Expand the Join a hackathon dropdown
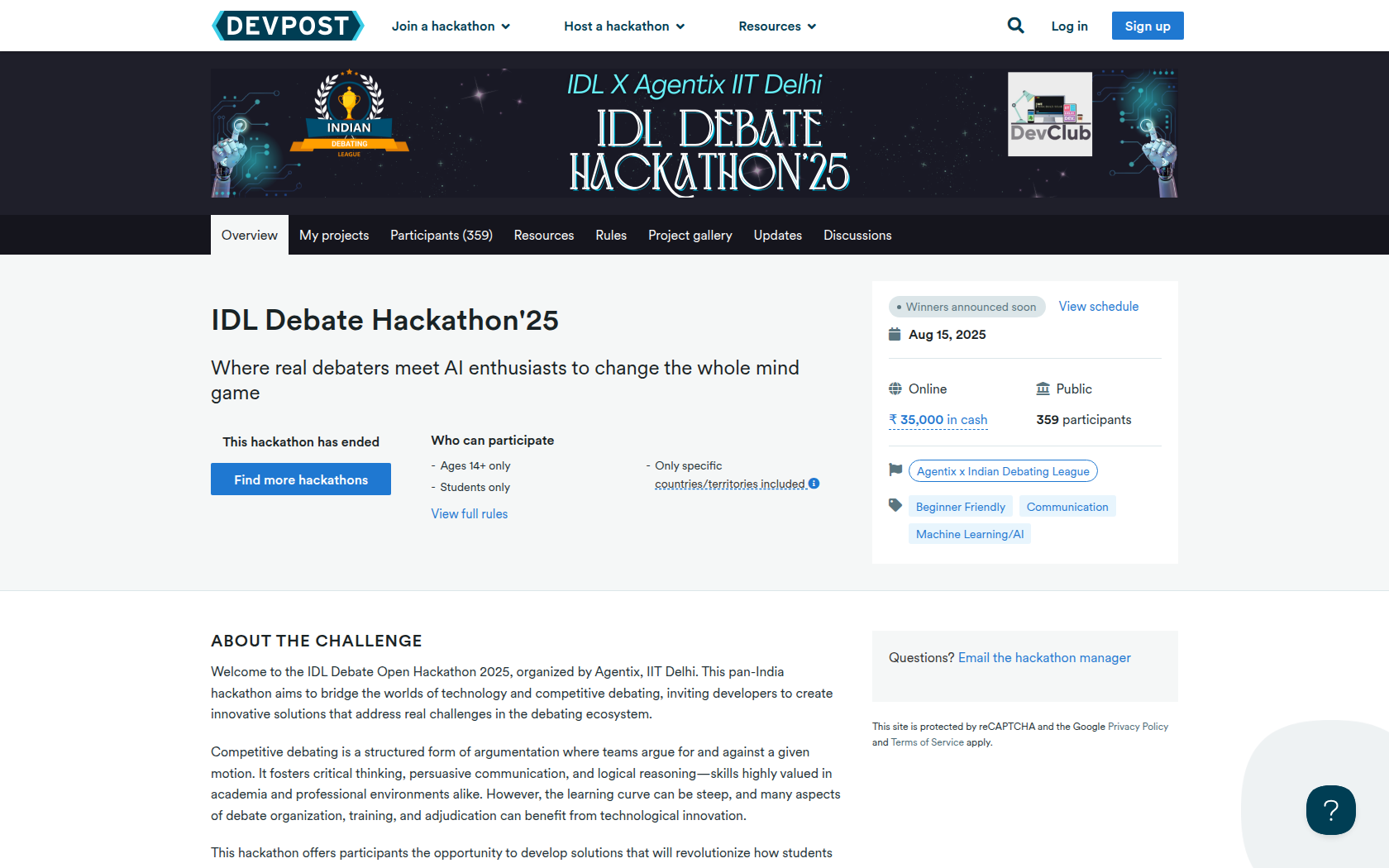Screen dimensions: 1389x868 (451, 26)
